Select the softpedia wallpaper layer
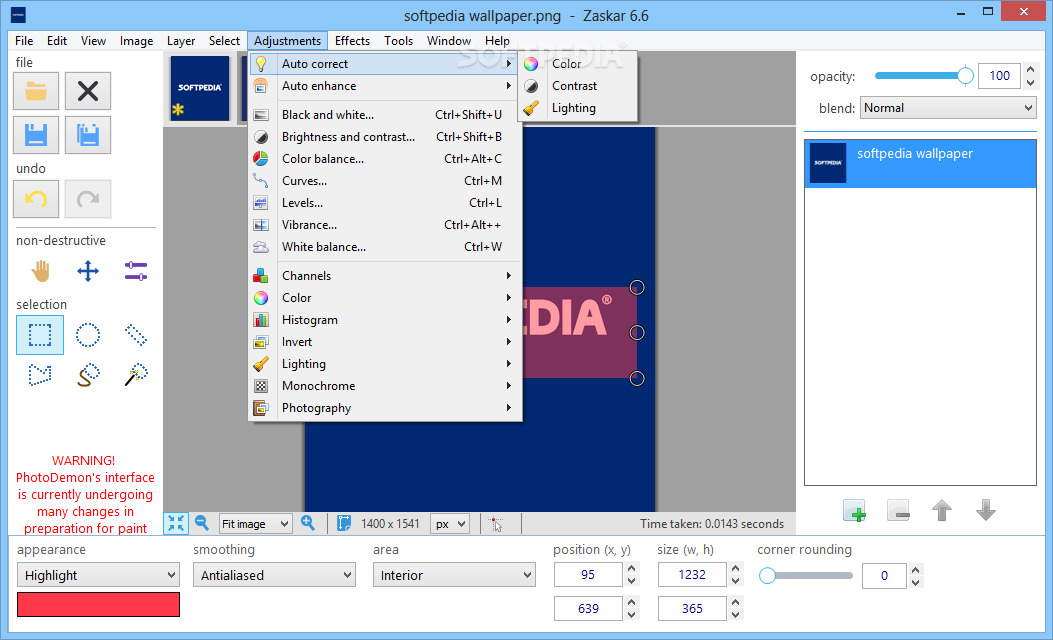The height and width of the screenshot is (640, 1053). 920,163
